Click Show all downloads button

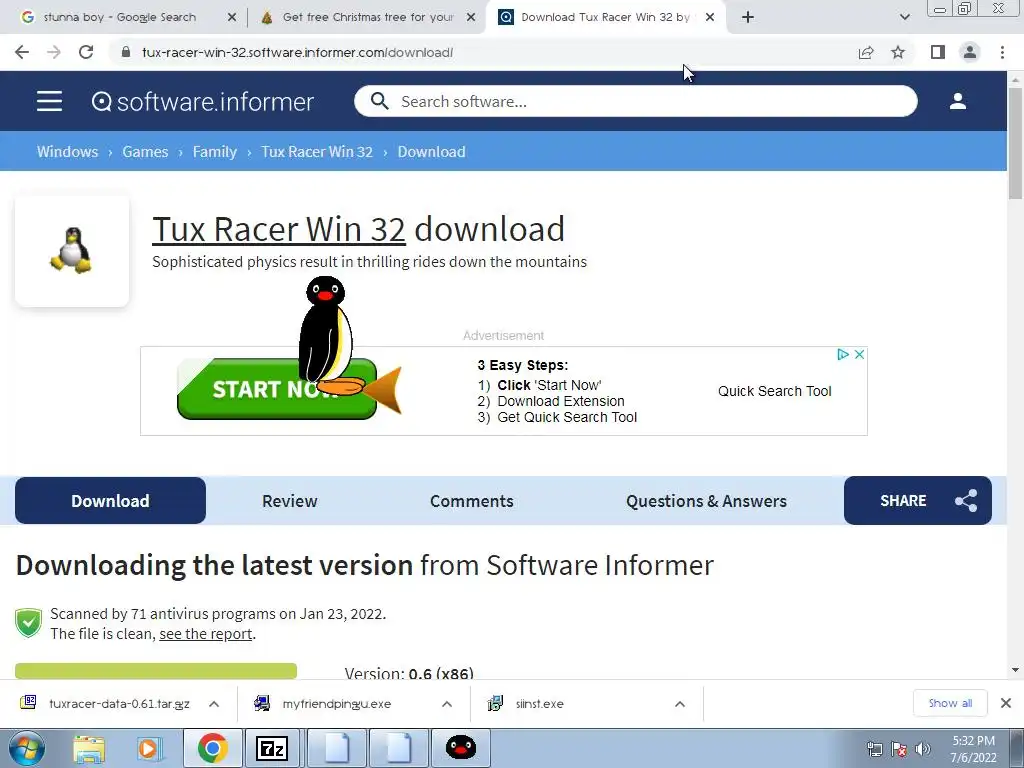point(950,703)
